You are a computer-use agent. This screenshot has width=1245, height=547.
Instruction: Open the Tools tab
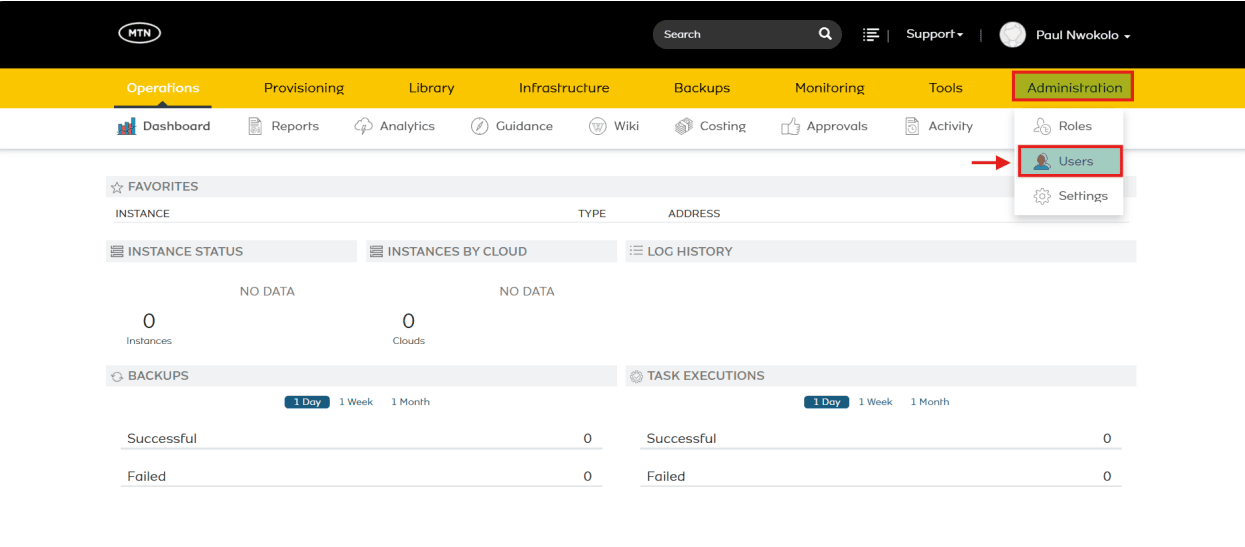946,88
